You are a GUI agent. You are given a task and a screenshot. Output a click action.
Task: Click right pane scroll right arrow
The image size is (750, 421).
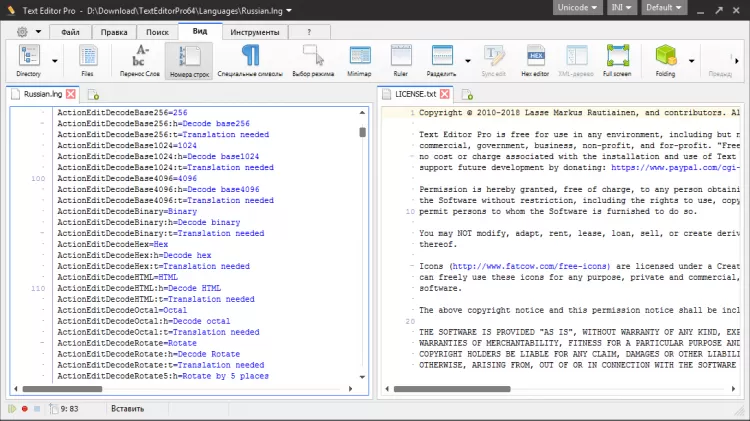(733, 389)
